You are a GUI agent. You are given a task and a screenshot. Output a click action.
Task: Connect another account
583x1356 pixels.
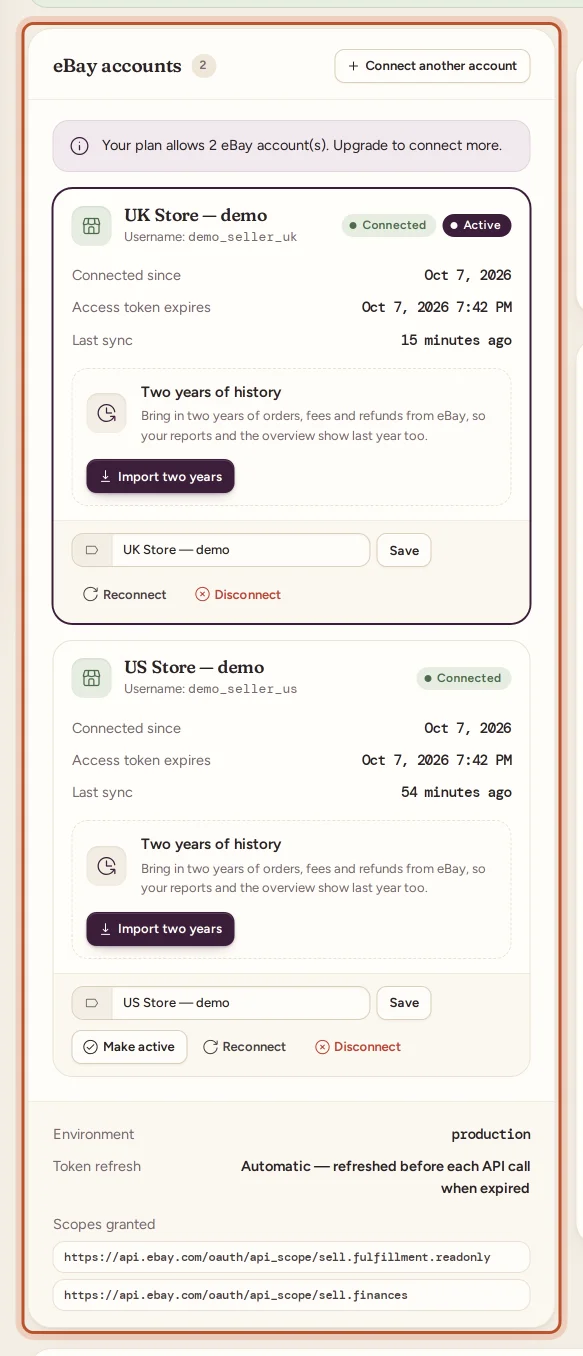point(432,66)
